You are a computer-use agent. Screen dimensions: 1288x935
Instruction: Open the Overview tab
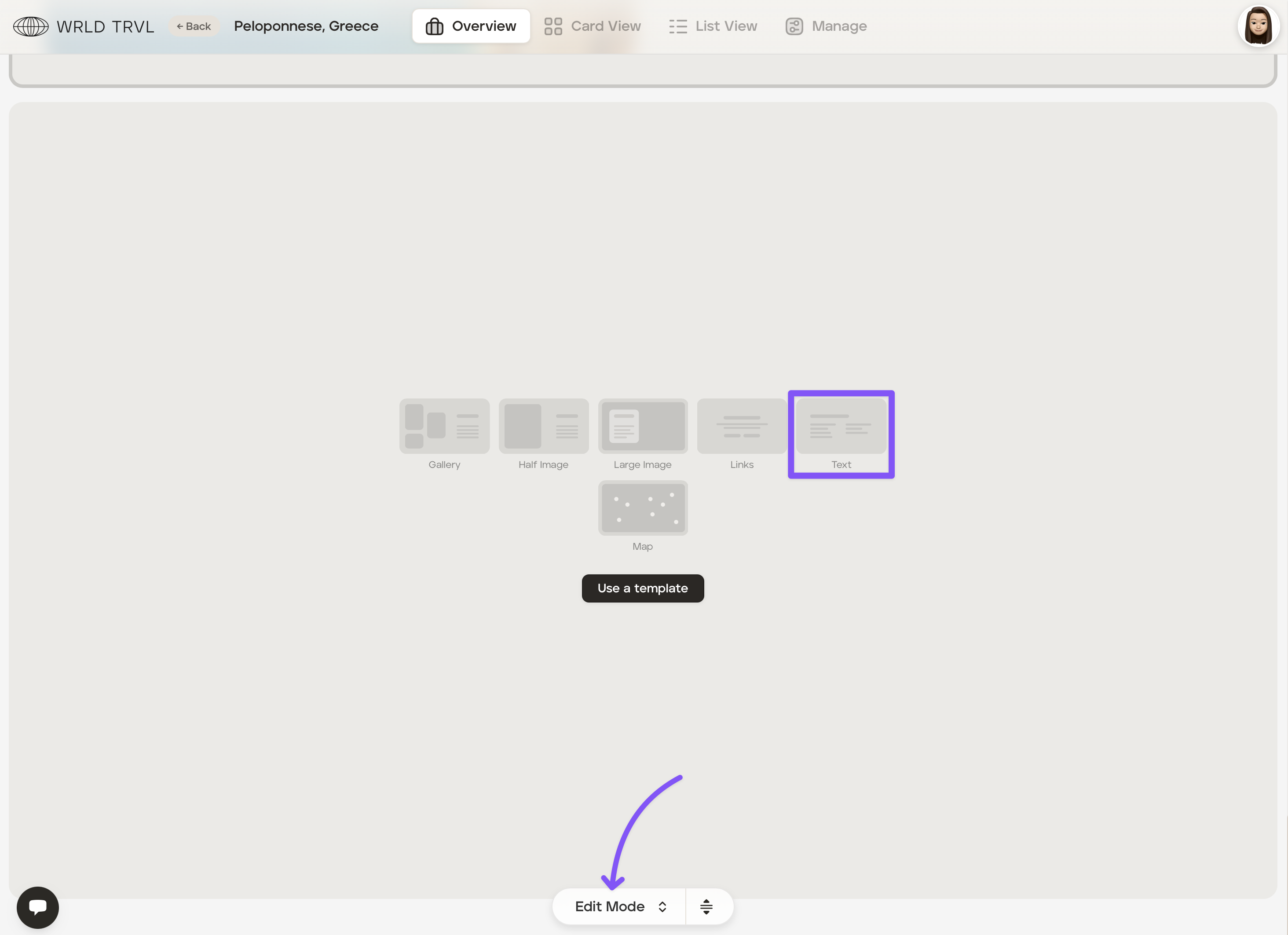[471, 26]
